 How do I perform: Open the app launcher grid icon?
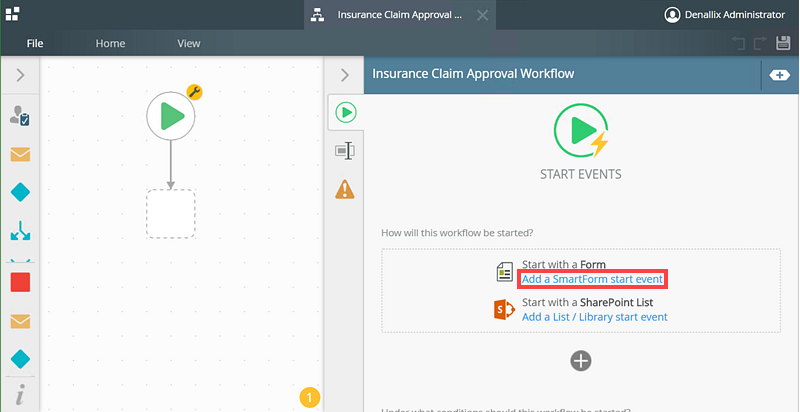click(12, 14)
